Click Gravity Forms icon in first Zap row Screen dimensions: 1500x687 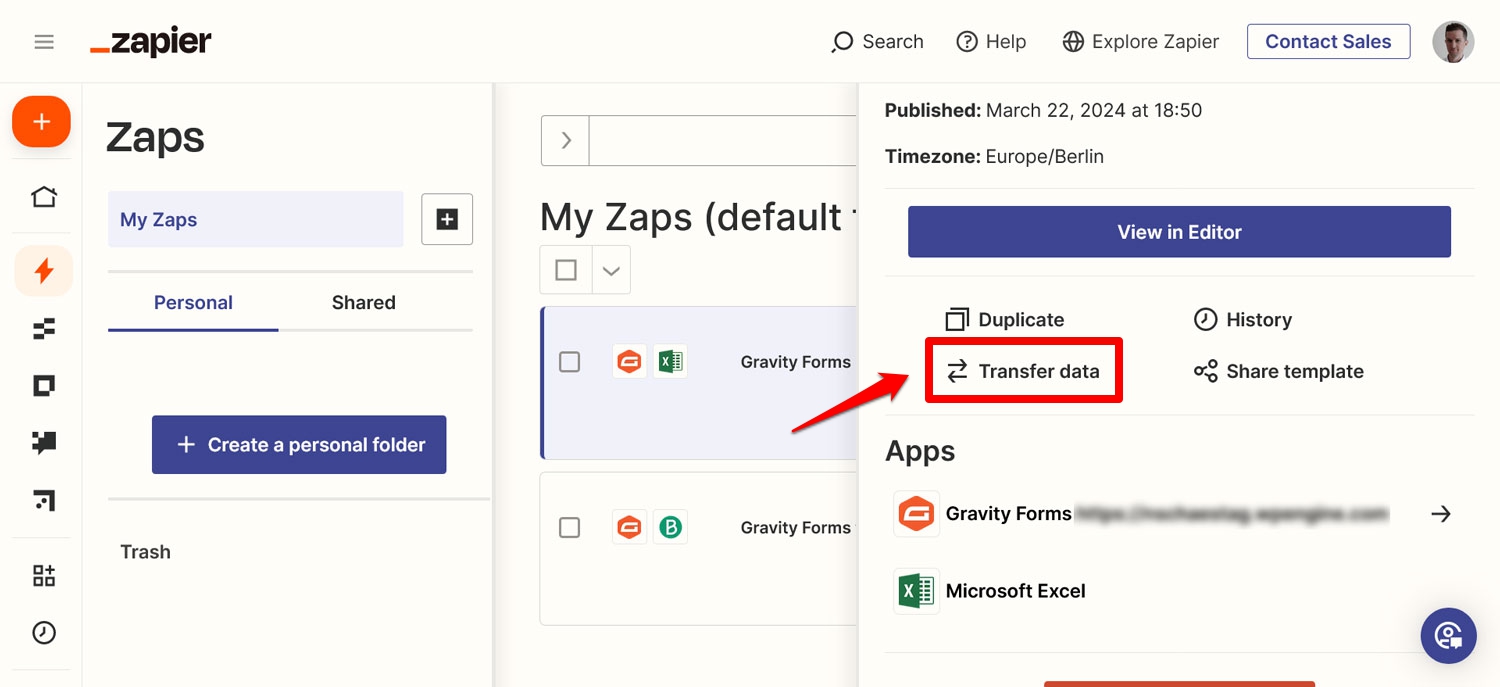pos(629,361)
